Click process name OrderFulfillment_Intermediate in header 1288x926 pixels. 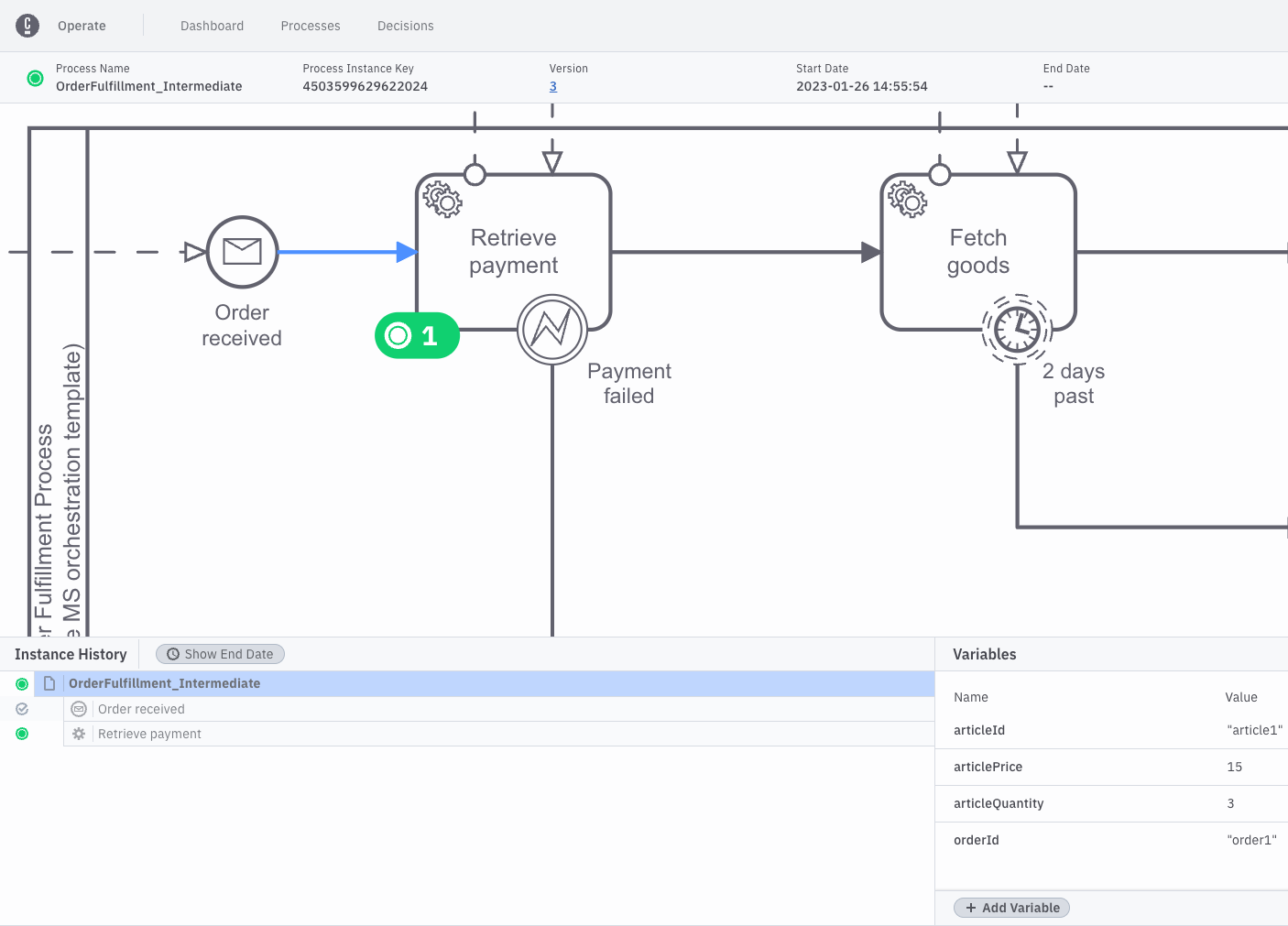point(149,86)
